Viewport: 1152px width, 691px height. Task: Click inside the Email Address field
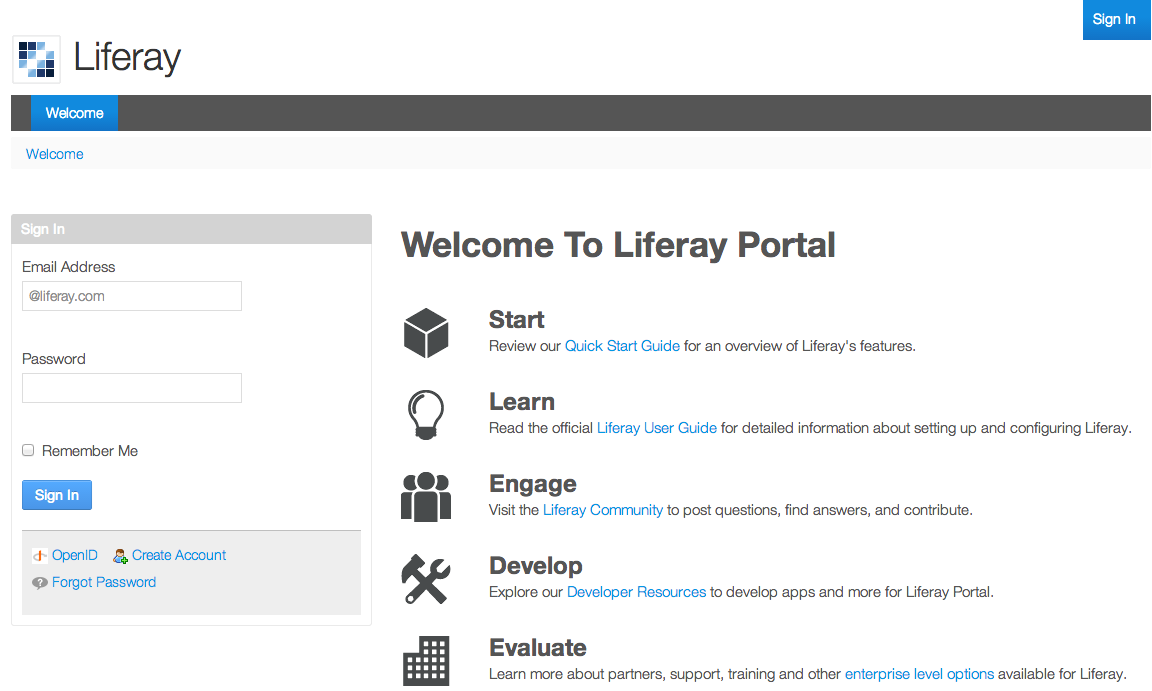coord(131,296)
